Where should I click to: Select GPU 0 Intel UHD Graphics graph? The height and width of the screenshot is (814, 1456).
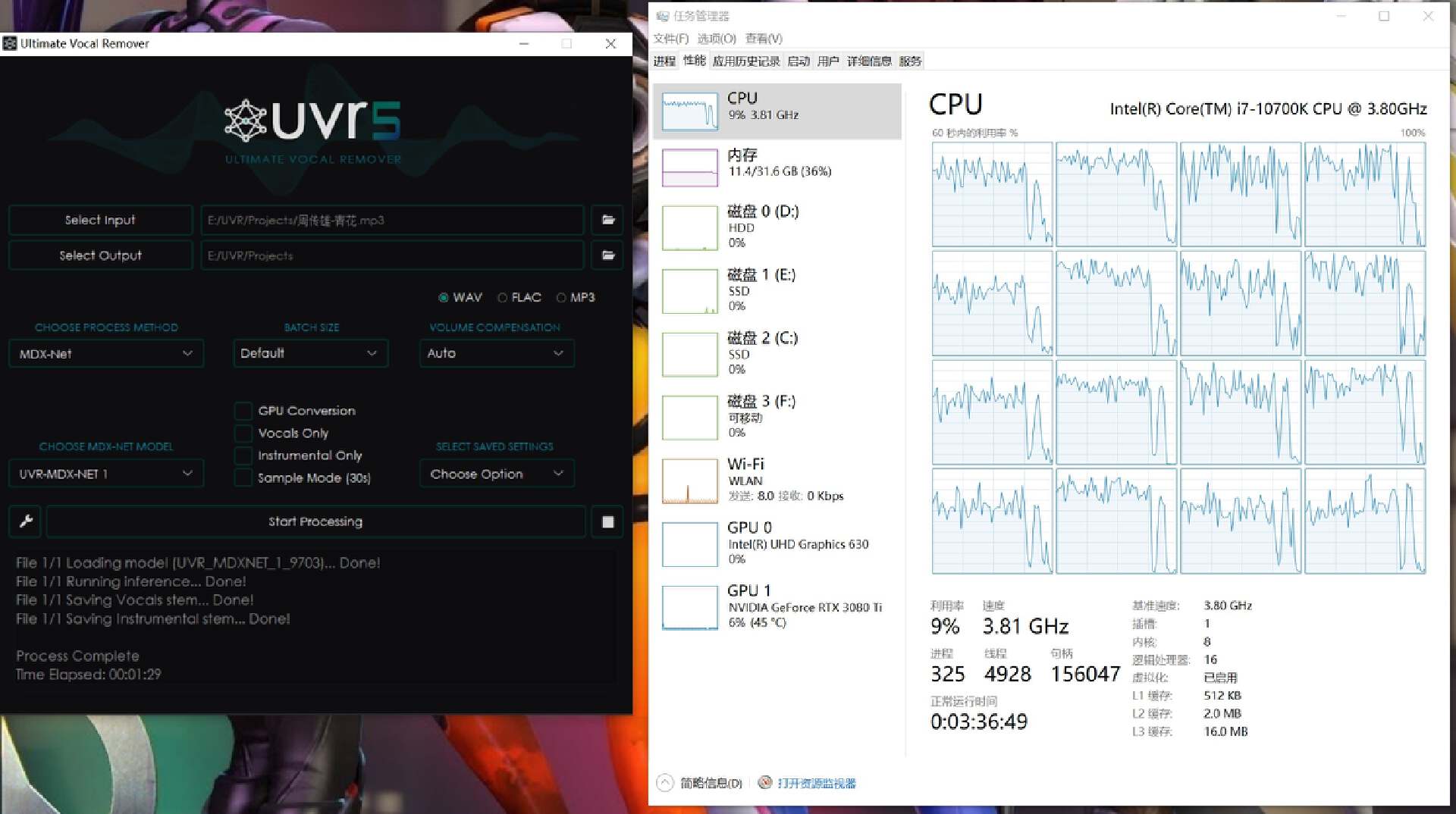(x=689, y=544)
